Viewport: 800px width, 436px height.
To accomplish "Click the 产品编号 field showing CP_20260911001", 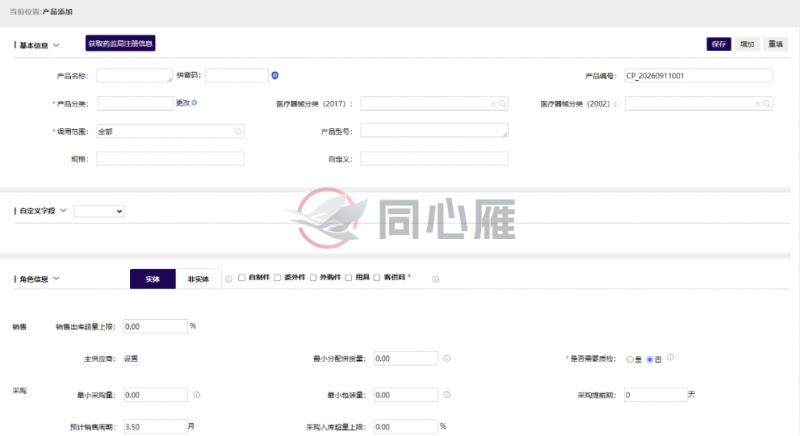I will coord(698,75).
